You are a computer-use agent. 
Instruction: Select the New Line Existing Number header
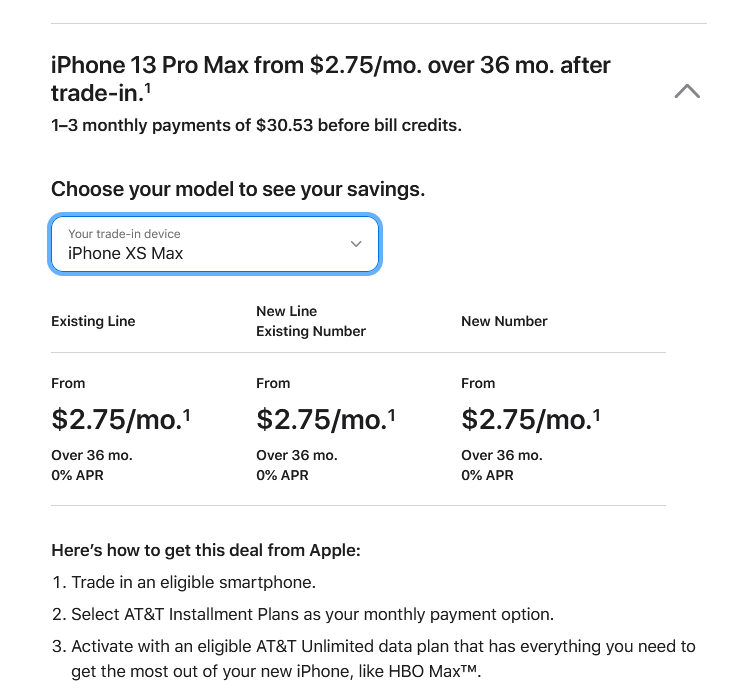tap(311, 321)
